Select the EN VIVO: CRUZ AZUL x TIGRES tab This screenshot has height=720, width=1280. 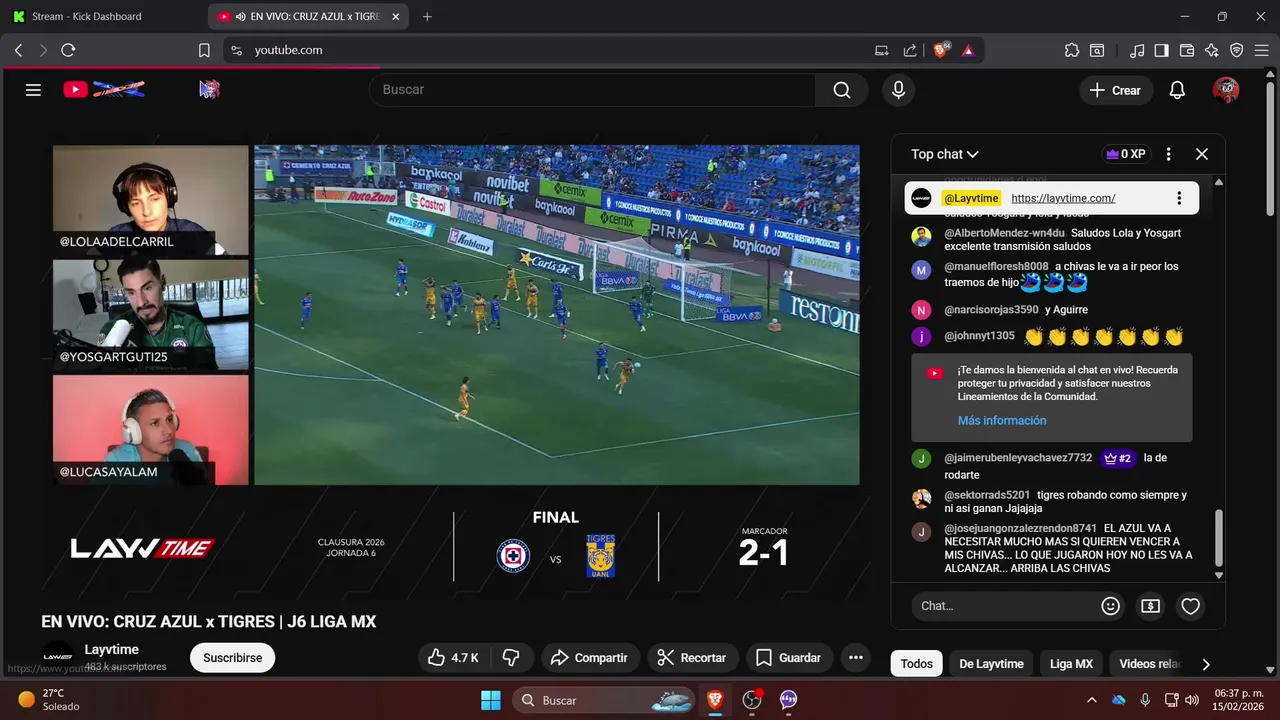click(309, 16)
